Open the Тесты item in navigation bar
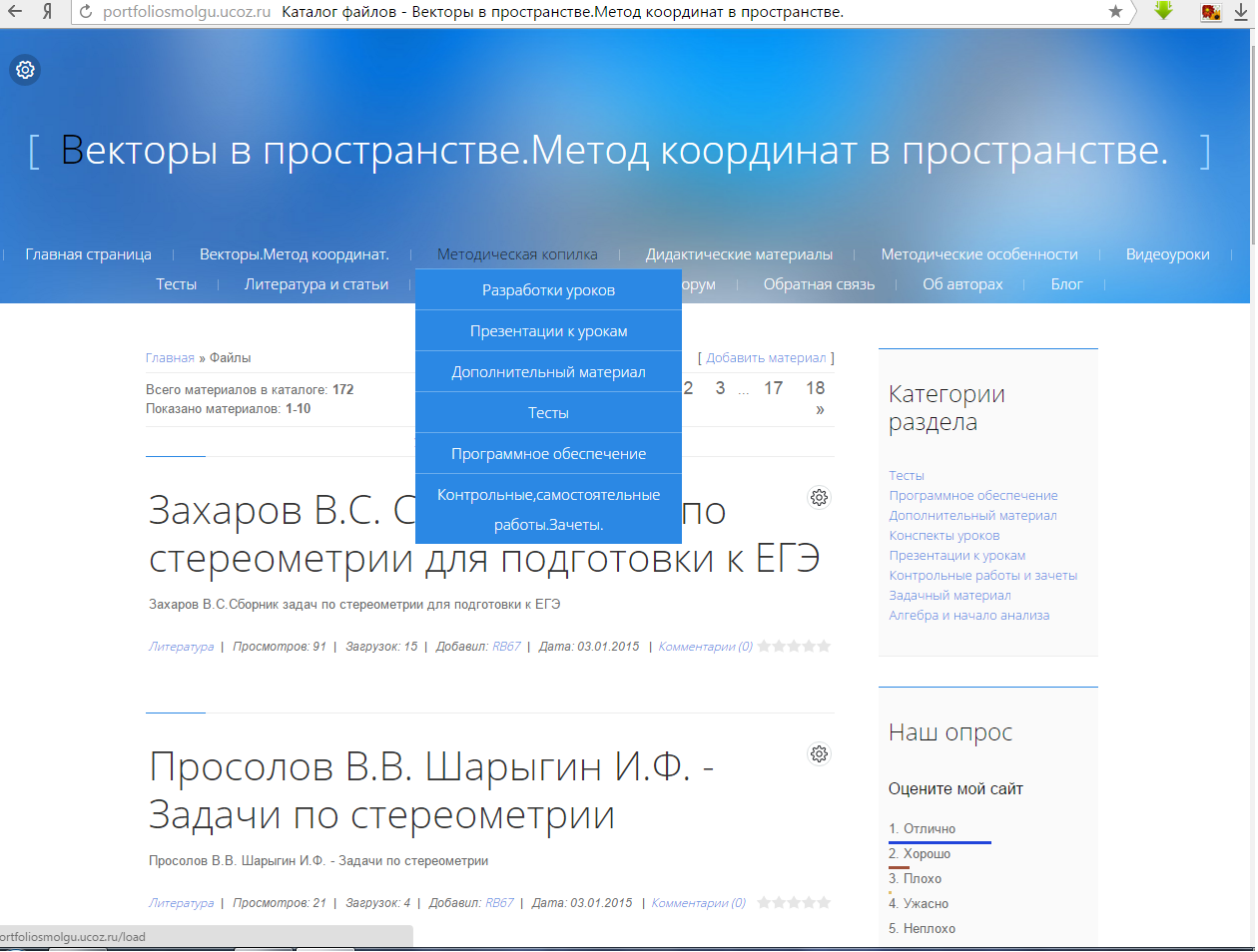 pos(177,284)
